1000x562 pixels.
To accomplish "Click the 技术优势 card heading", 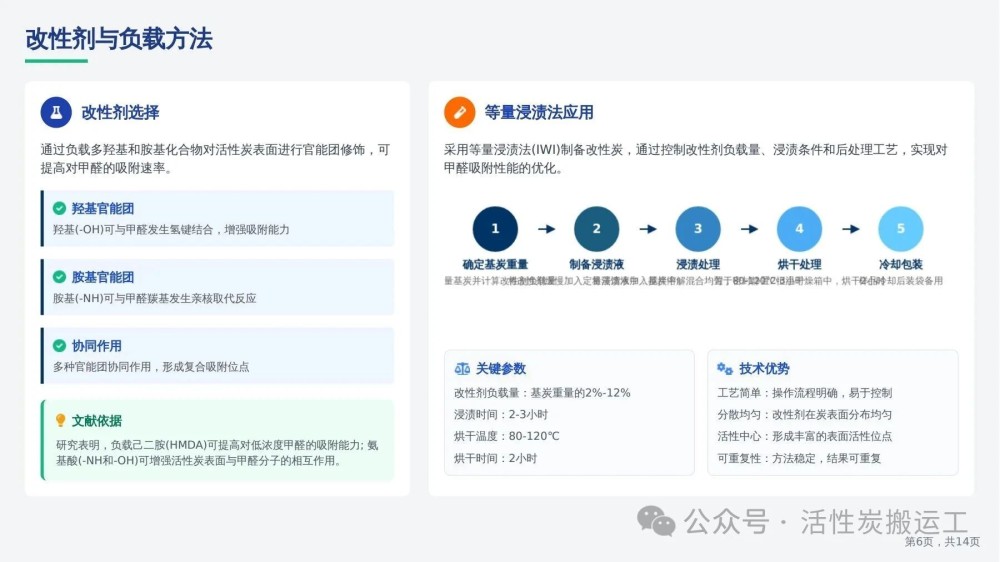I will pos(764,368).
